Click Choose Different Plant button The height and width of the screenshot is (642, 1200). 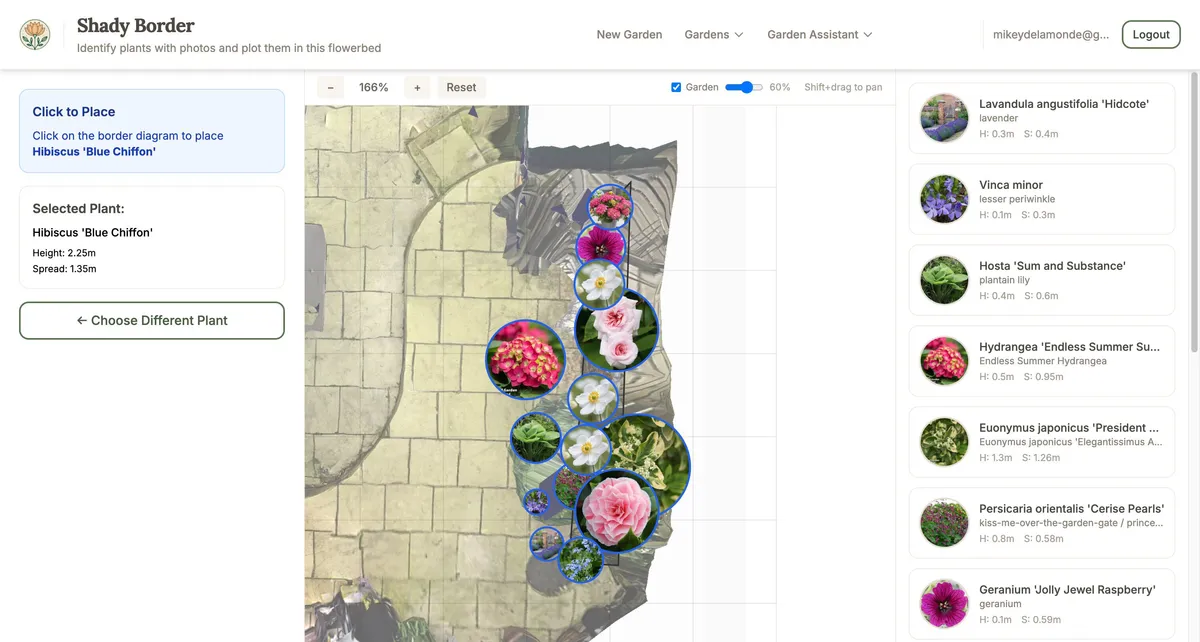151,320
